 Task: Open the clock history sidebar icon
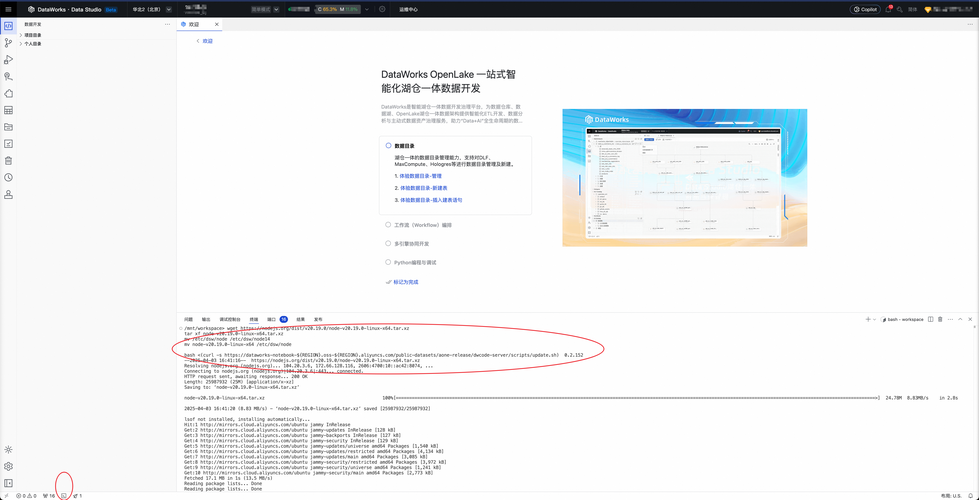coord(9,177)
